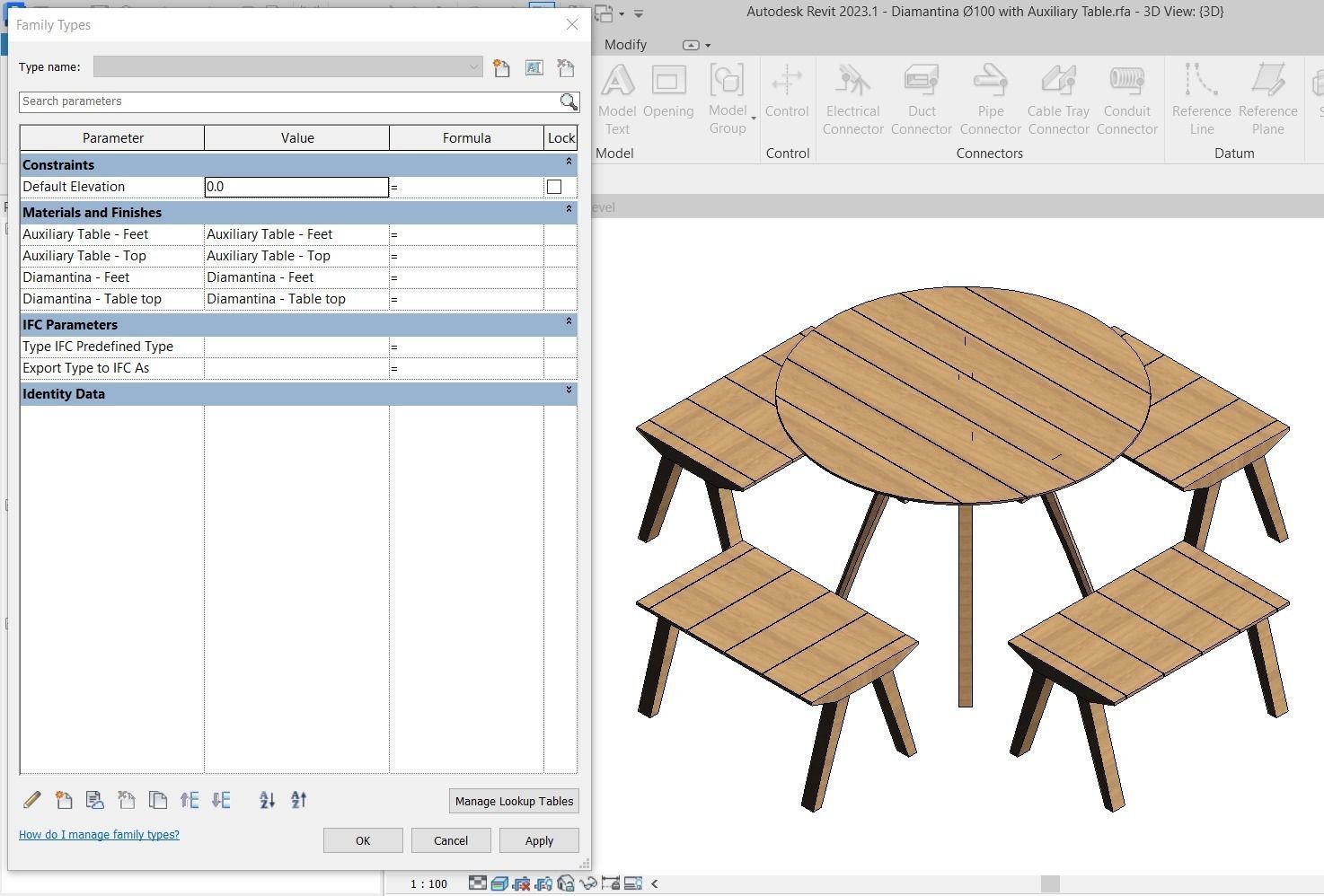Screen dimensions: 1324x896
Task: Open the Switch Windows dropdown arrow
Action: coord(622,13)
